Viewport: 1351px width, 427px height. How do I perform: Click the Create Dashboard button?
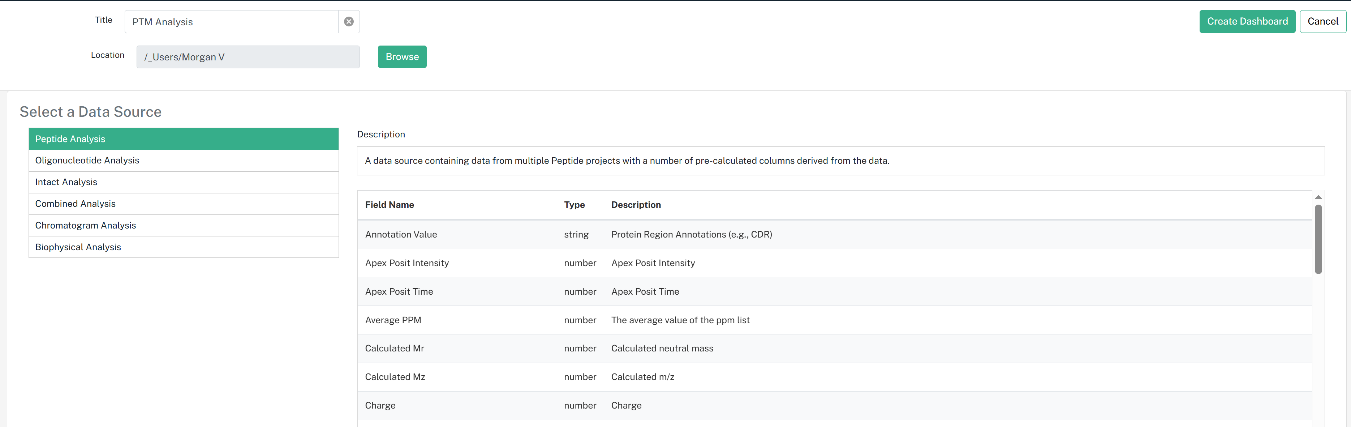coord(1247,21)
